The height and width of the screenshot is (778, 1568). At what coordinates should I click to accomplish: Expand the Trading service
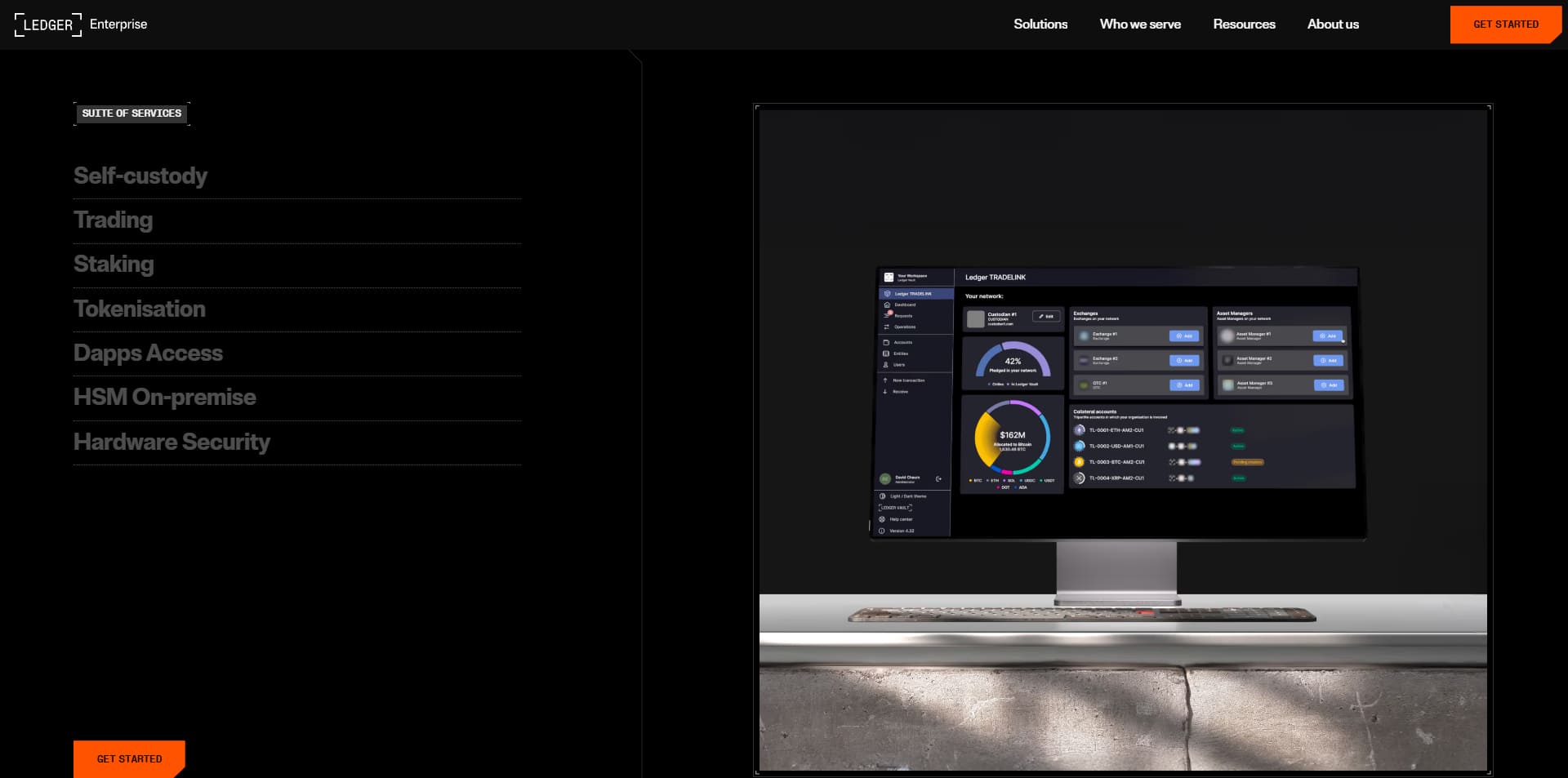click(297, 220)
